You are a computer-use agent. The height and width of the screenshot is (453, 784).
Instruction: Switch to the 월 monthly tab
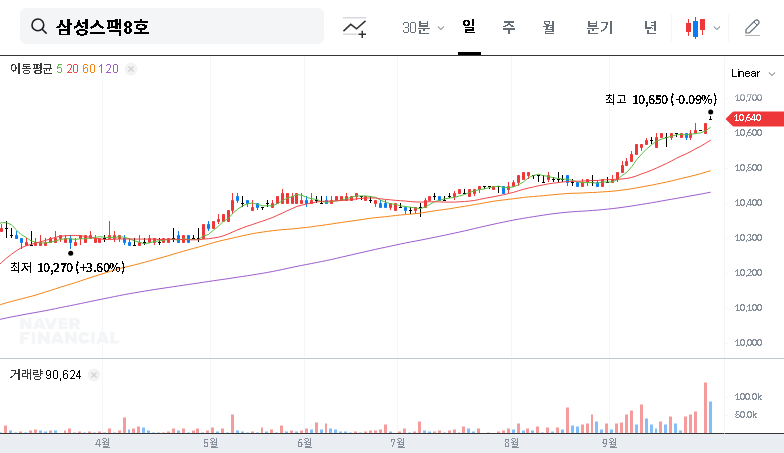click(x=548, y=27)
